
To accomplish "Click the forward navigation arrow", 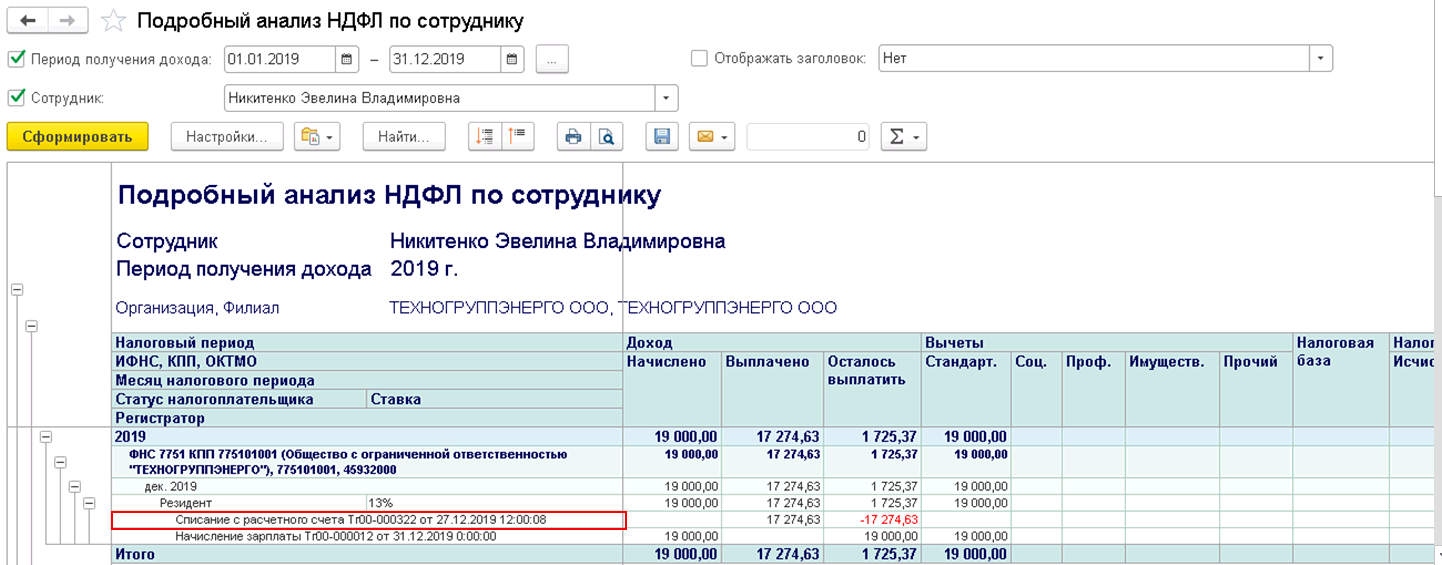I will click(67, 20).
